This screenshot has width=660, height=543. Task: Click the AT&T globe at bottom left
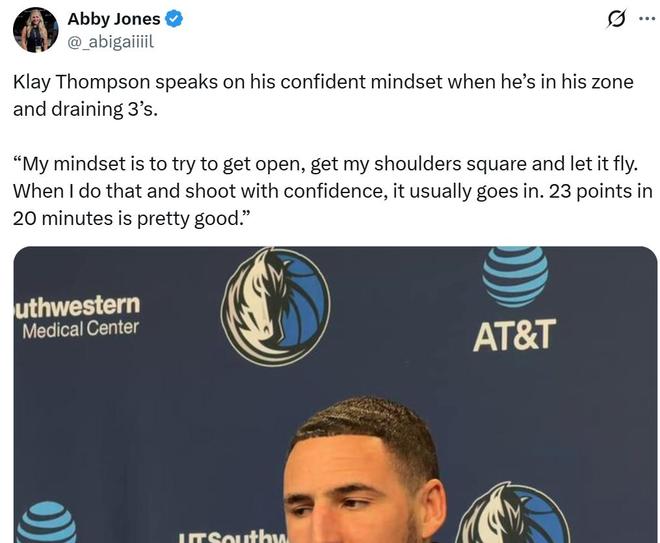pos(46,524)
